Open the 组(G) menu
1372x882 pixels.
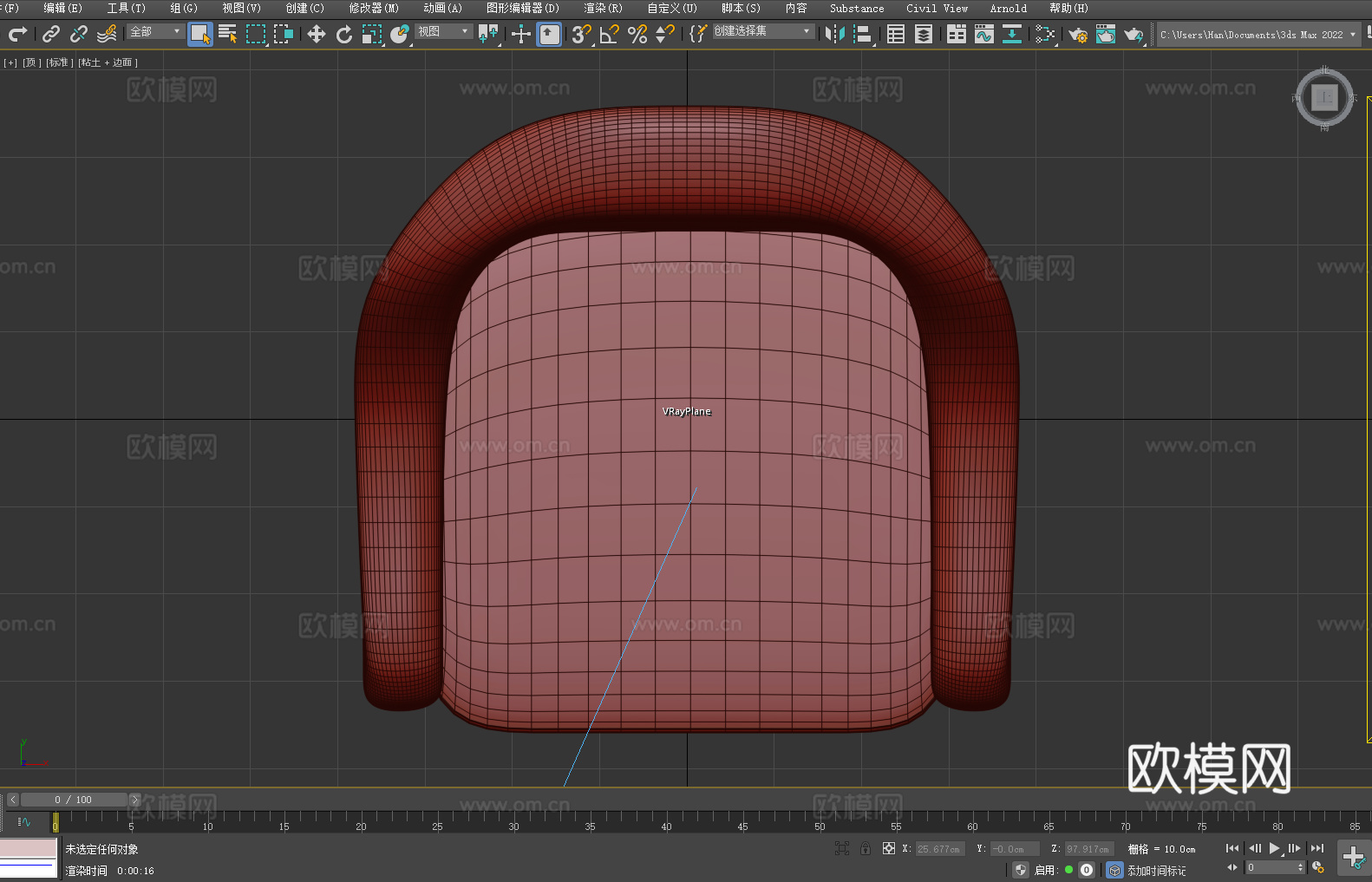184,8
